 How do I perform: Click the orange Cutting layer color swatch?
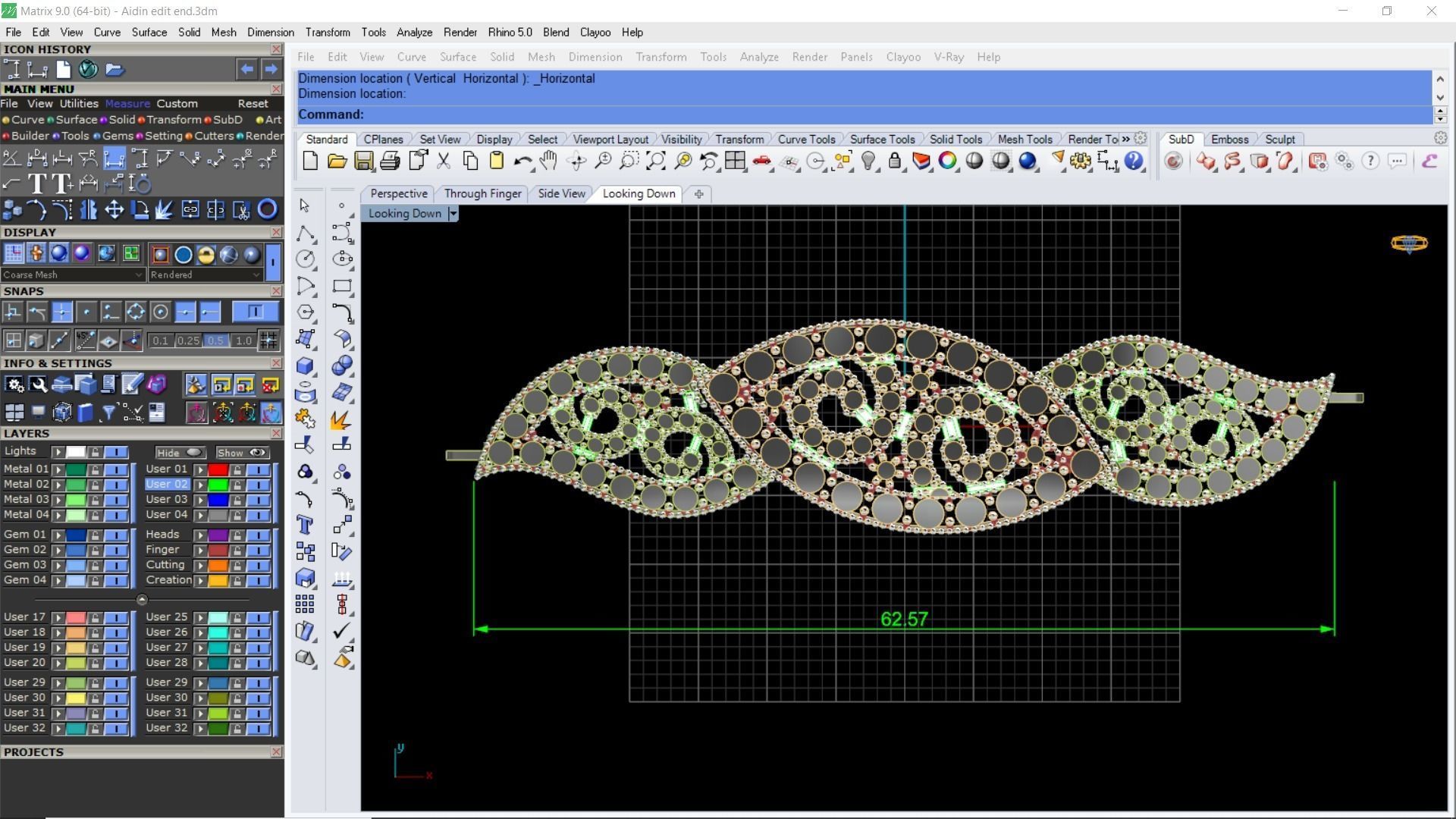click(x=218, y=566)
